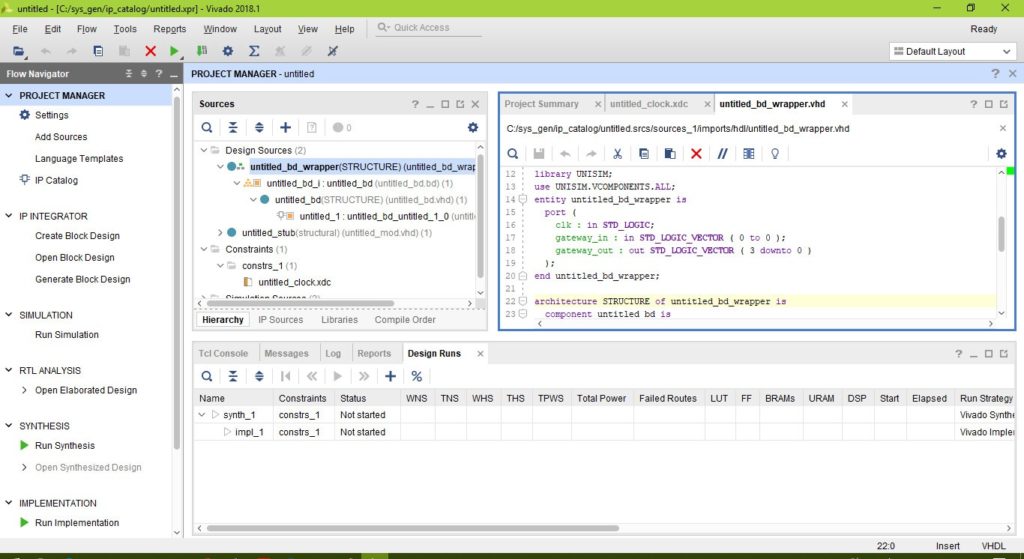Click Run Synthesis in Flow Navigator
Viewport: 1024px width, 559px height.
pos(65,446)
